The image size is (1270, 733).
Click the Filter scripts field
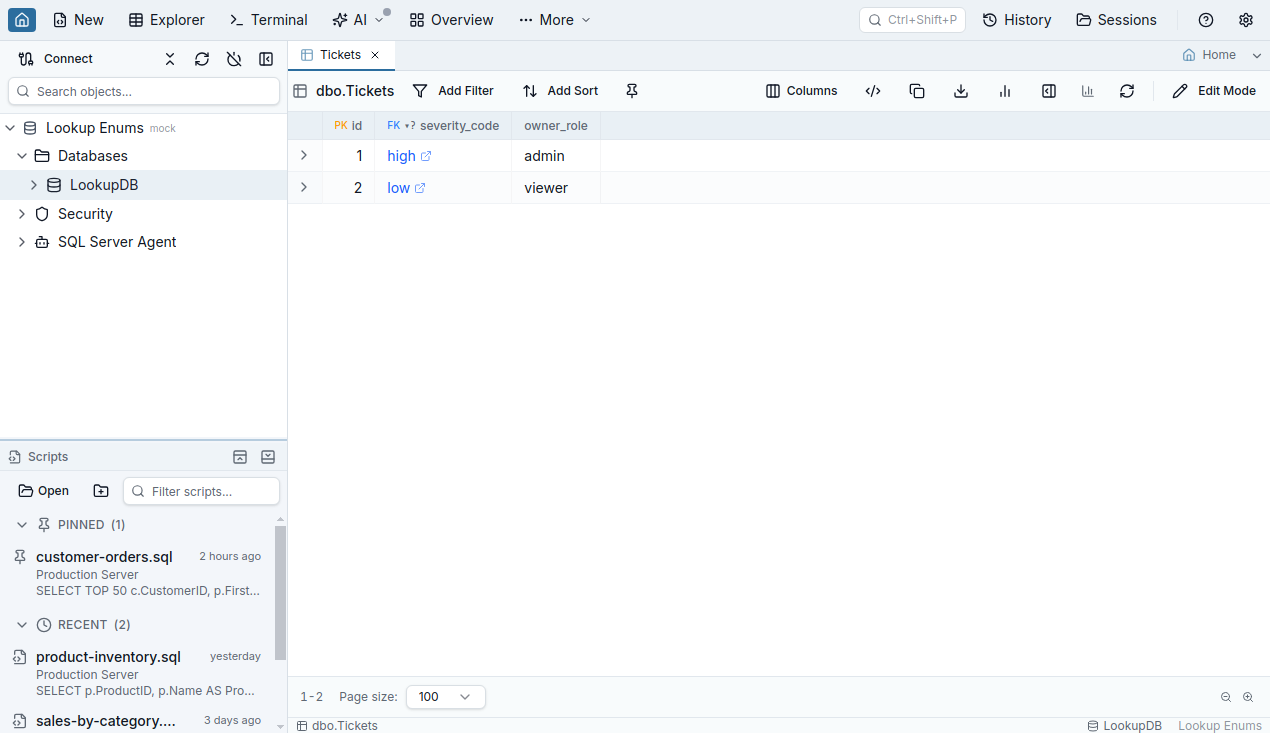(x=201, y=491)
